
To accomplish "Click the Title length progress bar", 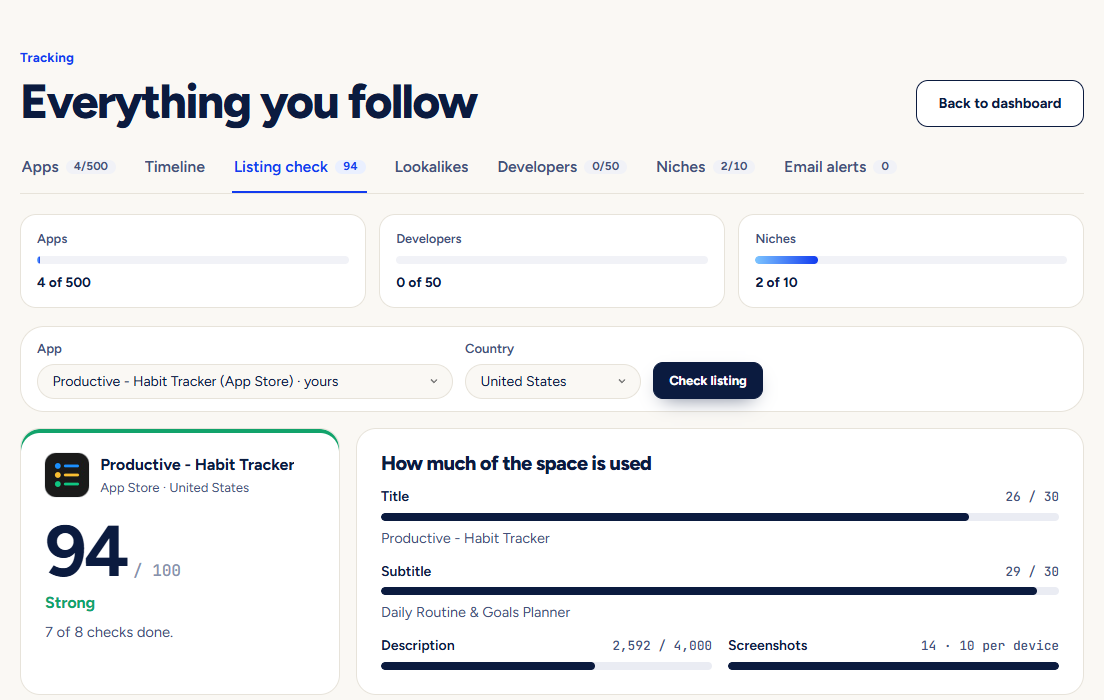I will [x=720, y=517].
